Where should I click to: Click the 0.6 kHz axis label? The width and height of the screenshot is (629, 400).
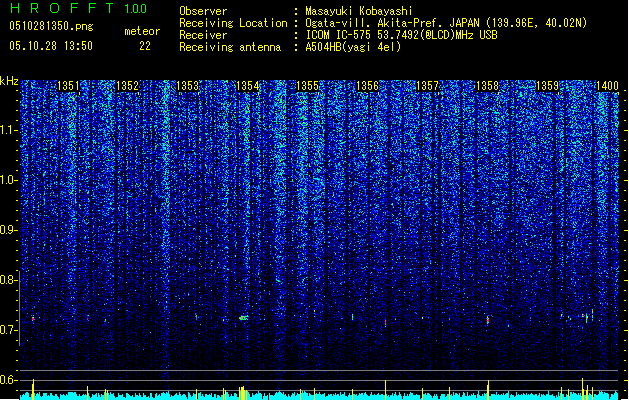(9, 380)
